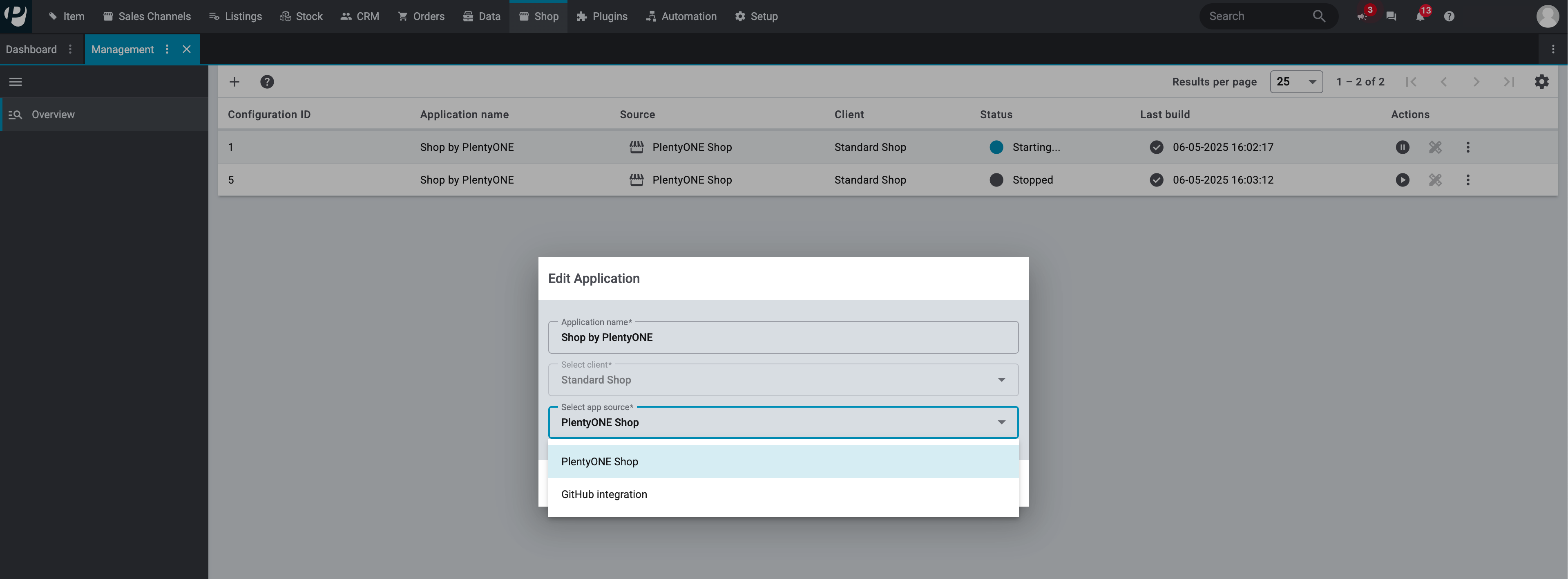Expand the Select client dropdown
Screen dimensions: 1568x579
(x=783, y=380)
